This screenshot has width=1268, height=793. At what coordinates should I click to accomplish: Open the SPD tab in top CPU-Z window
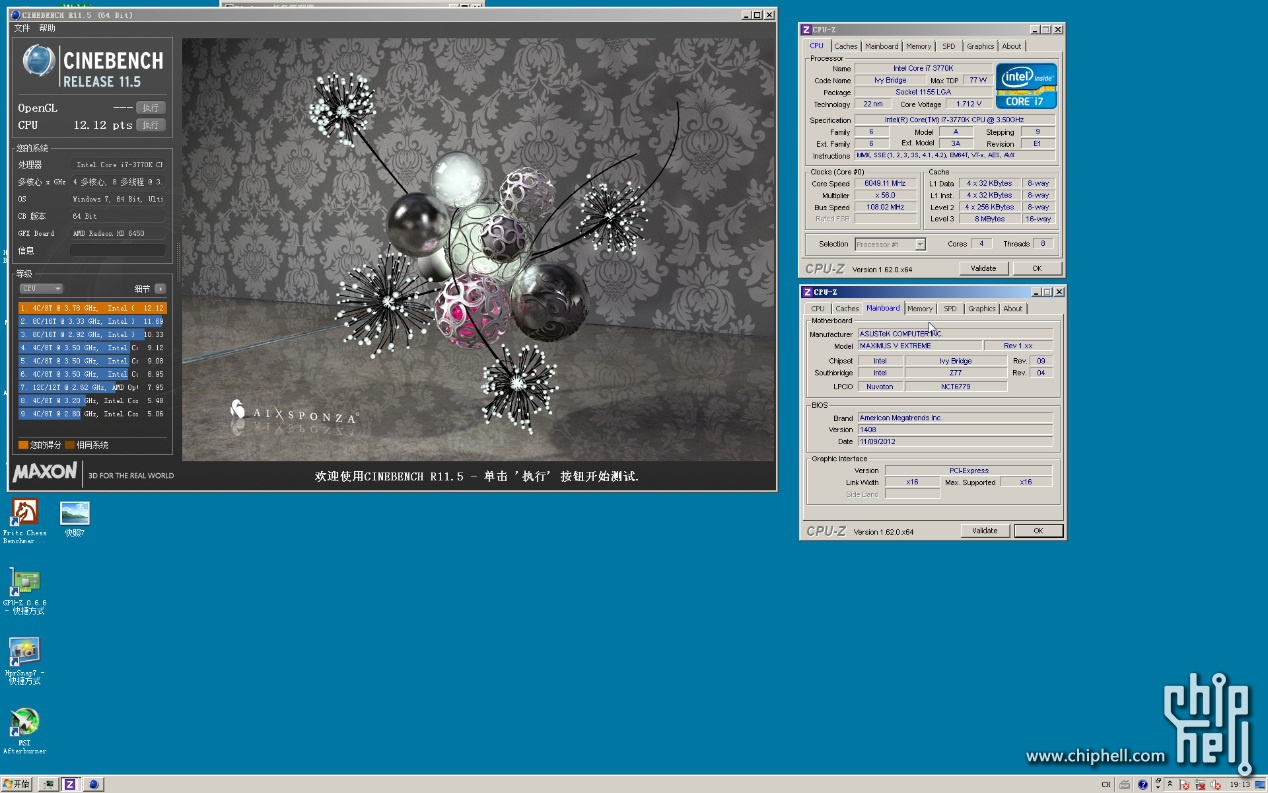[x=949, y=46]
